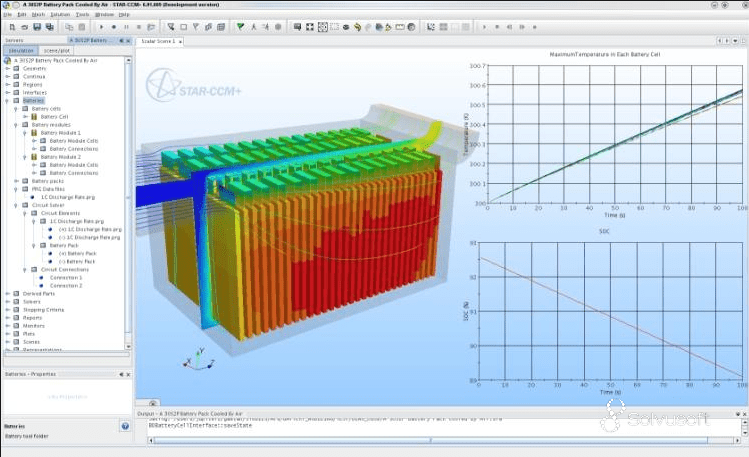Screen dimensions: 749x457
Task: Click the globe icon in the toolbar
Action: 411,27
